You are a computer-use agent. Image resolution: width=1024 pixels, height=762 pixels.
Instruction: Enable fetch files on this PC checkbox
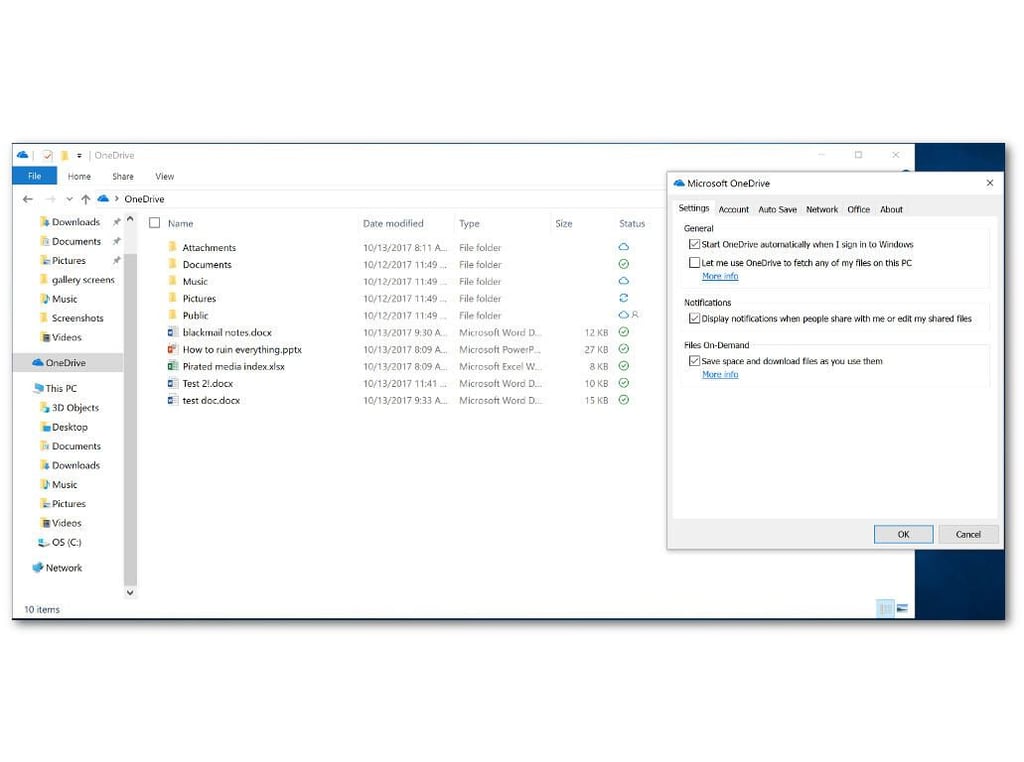pyautogui.click(x=694, y=262)
